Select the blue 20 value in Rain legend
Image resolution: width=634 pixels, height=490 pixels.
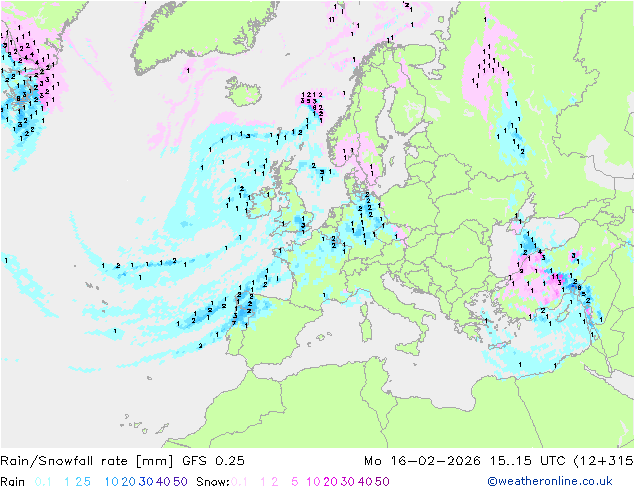pyautogui.click(x=128, y=482)
